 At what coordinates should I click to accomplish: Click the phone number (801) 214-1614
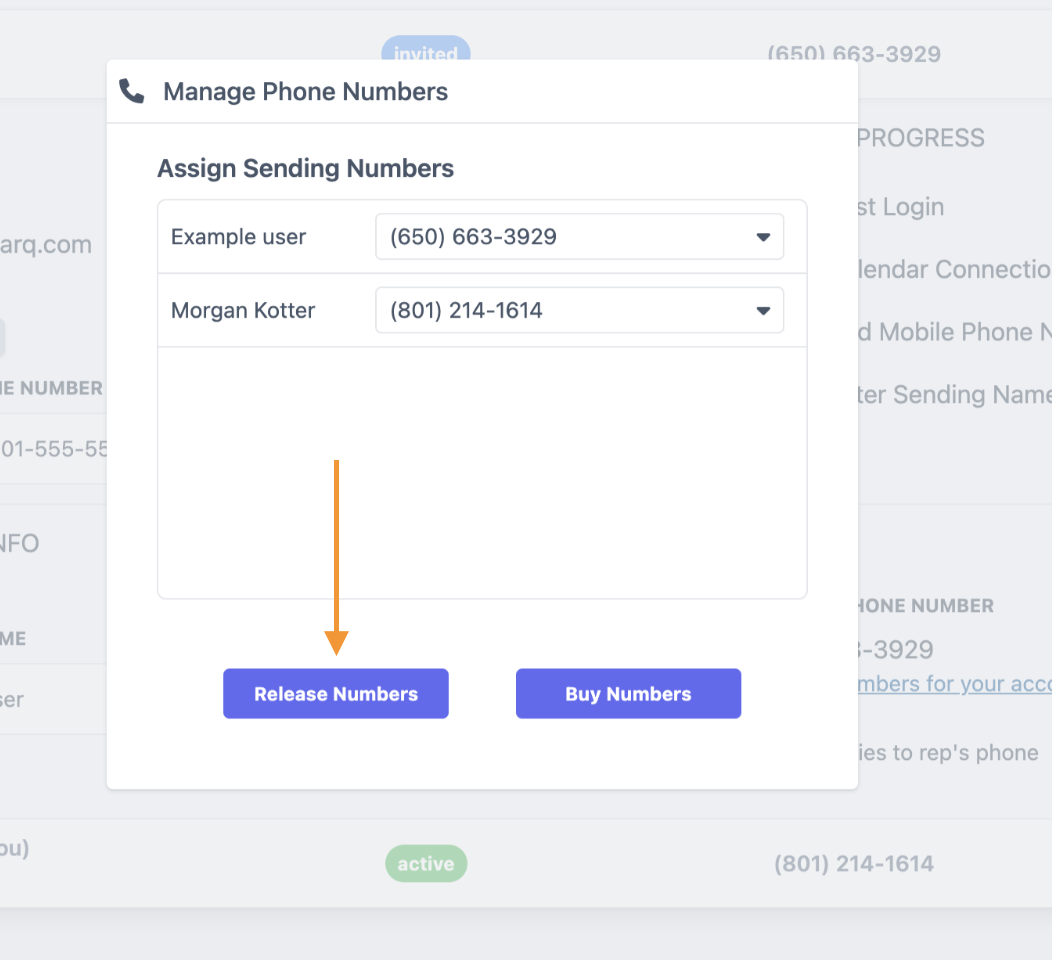click(x=853, y=863)
